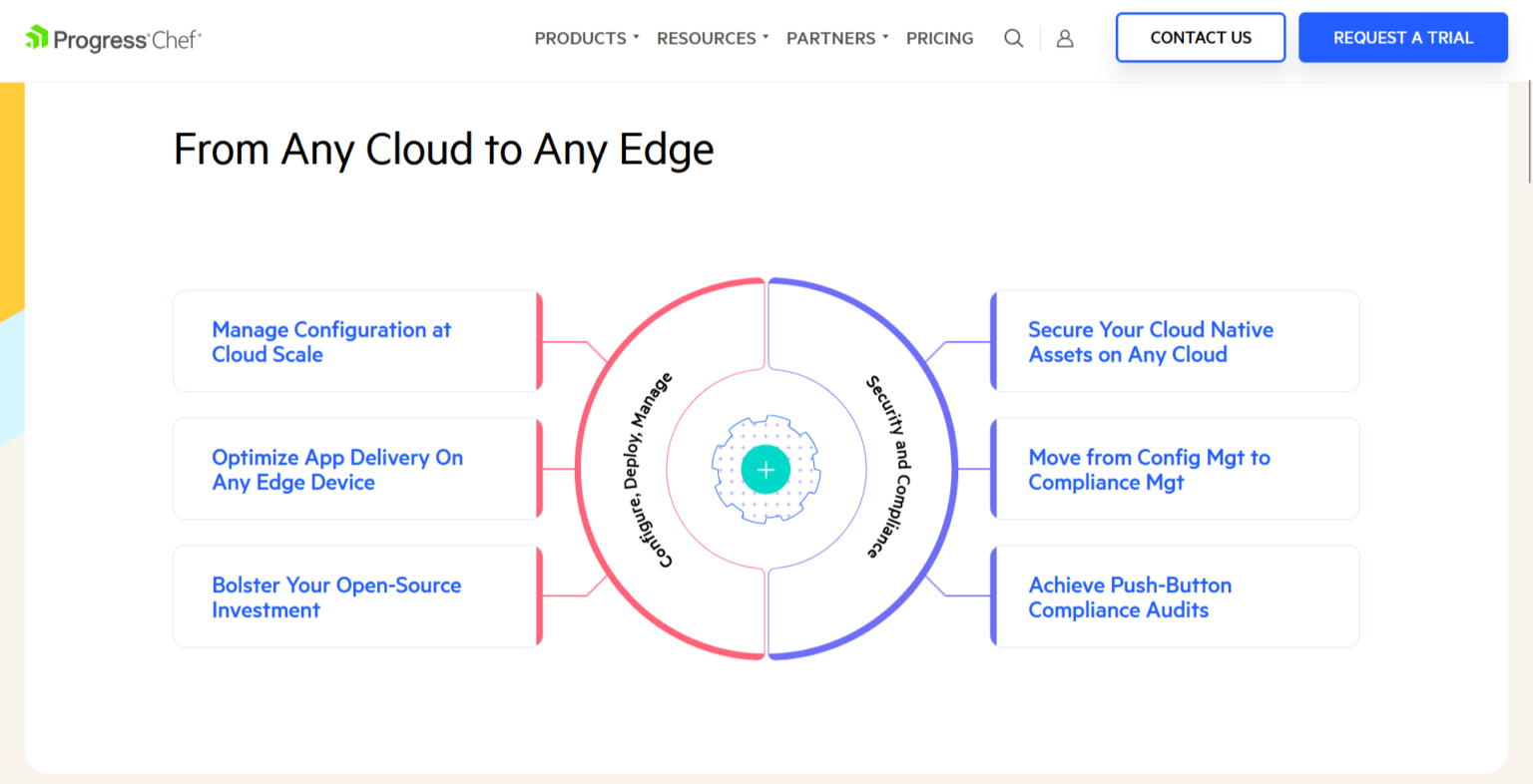This screenshot has height=784, width=1533.
Task: Go to the Pricing page
Action: tap(939, 38)
